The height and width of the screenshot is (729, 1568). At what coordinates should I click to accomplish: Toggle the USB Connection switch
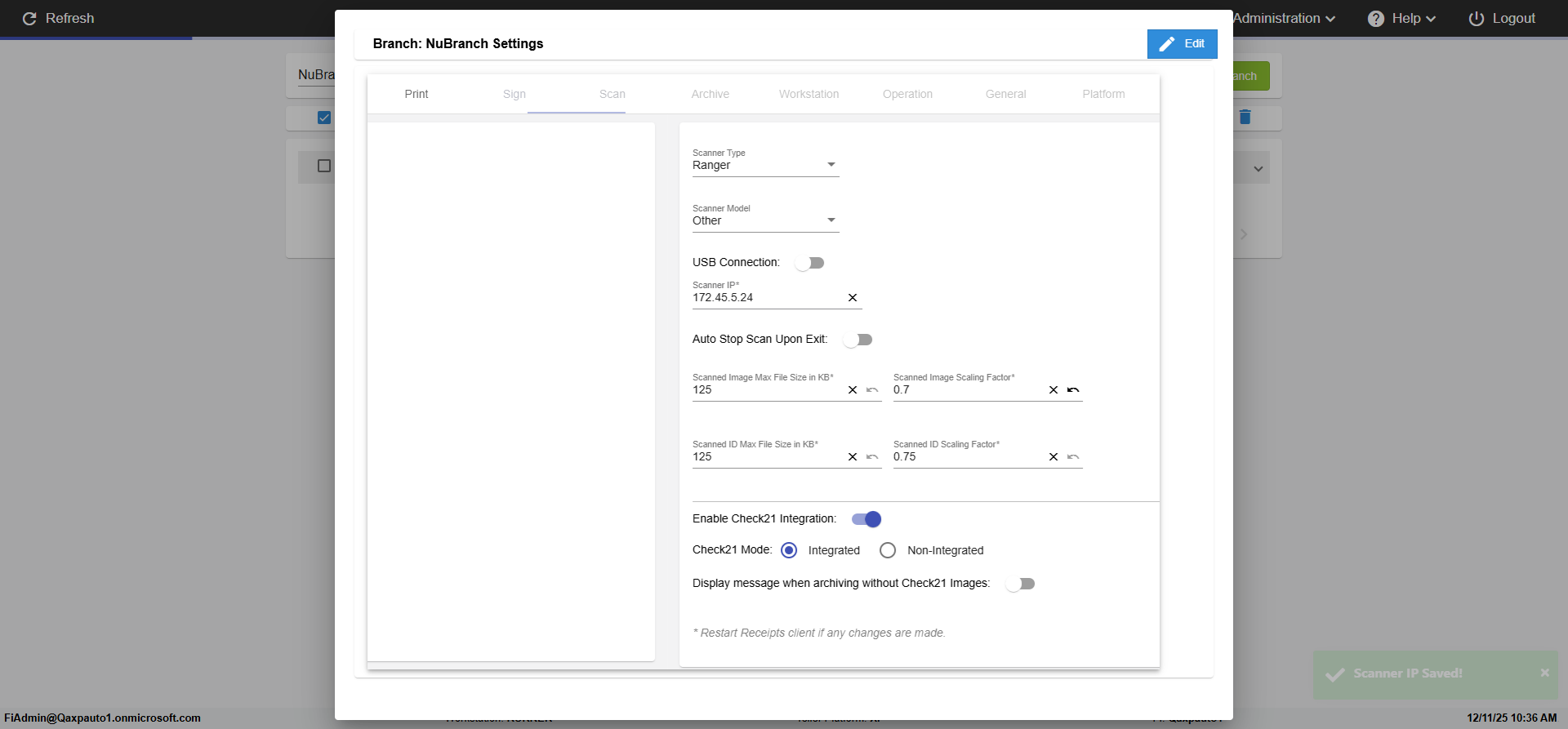pyautogui.click(x=809, y=263)
